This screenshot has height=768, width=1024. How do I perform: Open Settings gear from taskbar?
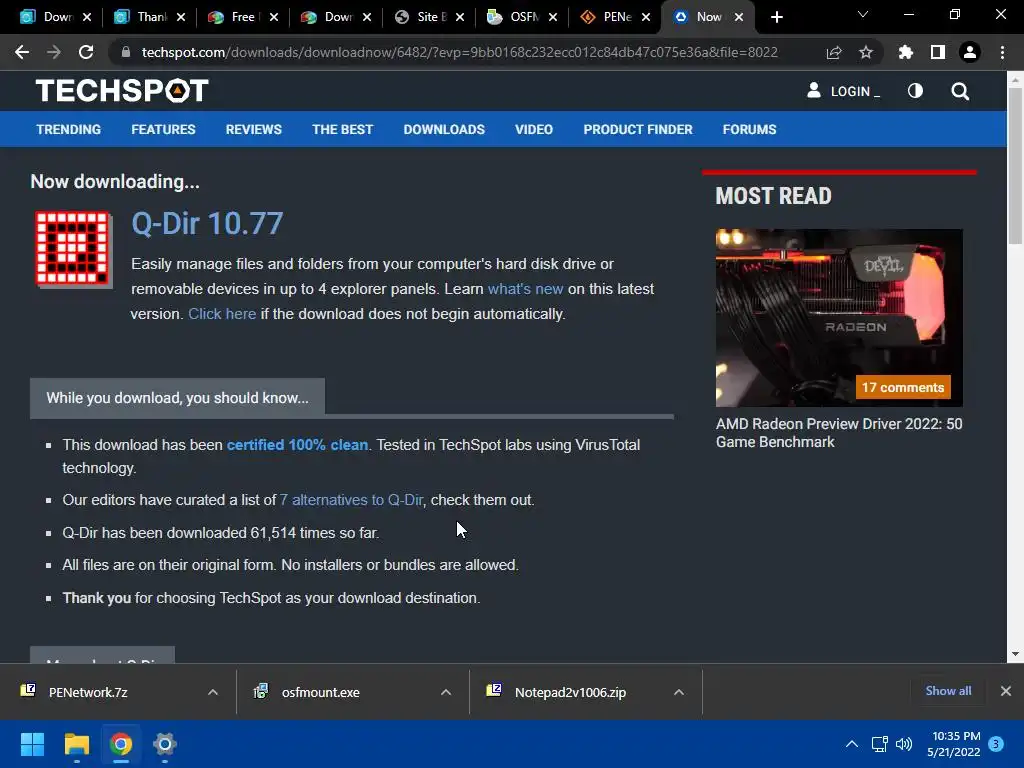pyautogui.click(x=165, y=744)
